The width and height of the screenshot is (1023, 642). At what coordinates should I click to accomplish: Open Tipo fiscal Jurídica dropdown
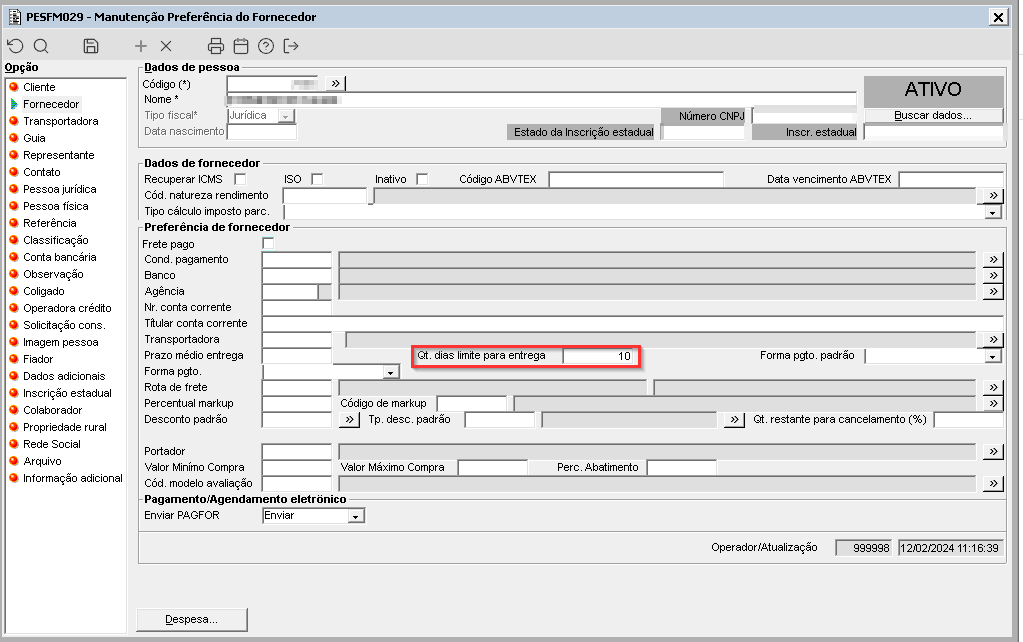click(285, 116)
